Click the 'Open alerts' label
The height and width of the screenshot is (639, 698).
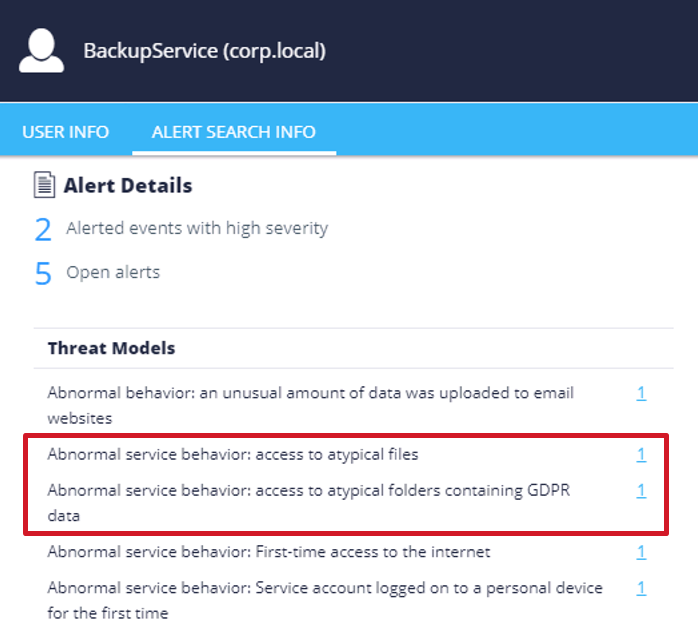[113, 272]
